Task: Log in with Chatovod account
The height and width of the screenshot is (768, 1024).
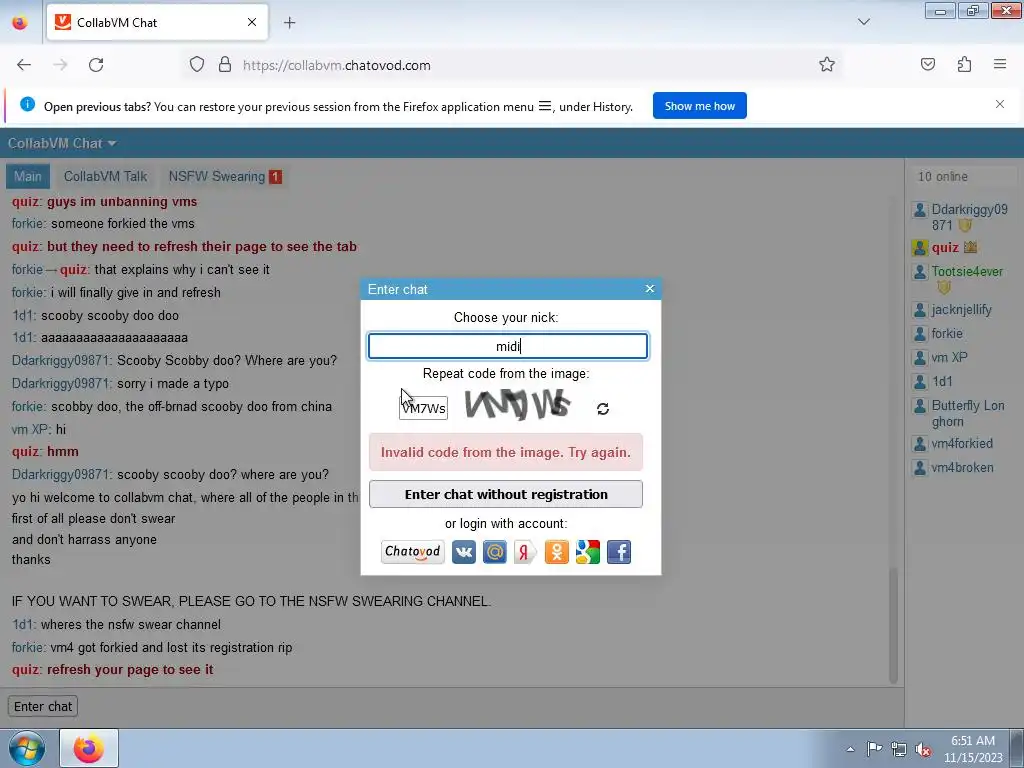Action: 413,552
